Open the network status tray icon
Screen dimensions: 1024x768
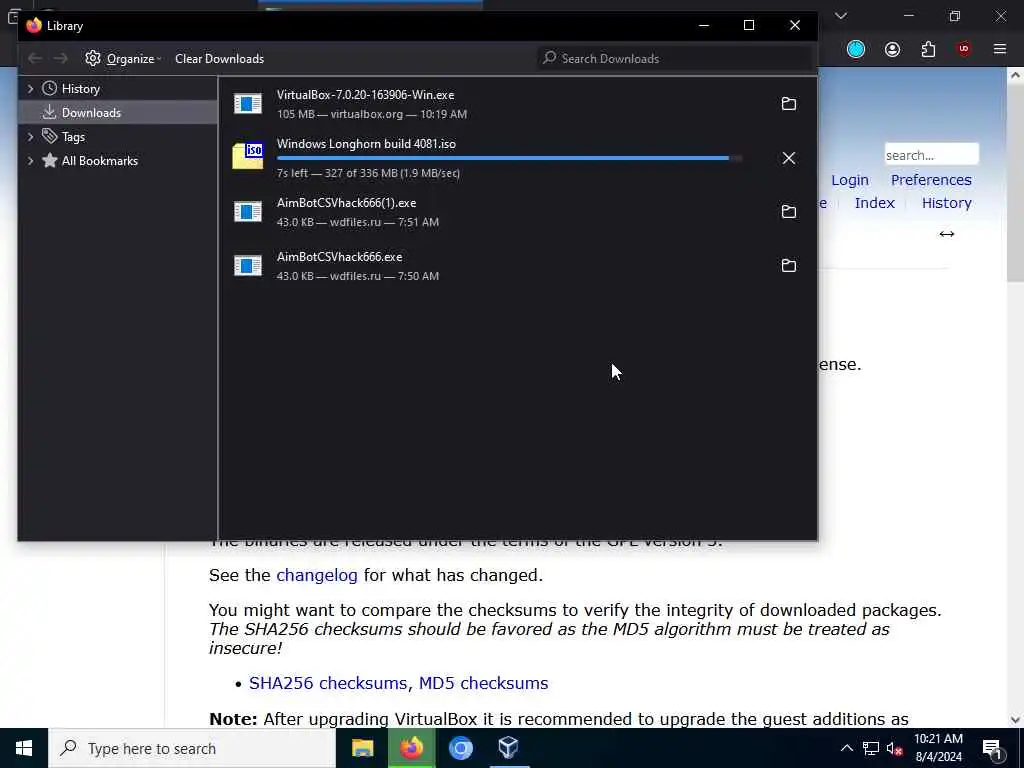click(x=870, y=748)
